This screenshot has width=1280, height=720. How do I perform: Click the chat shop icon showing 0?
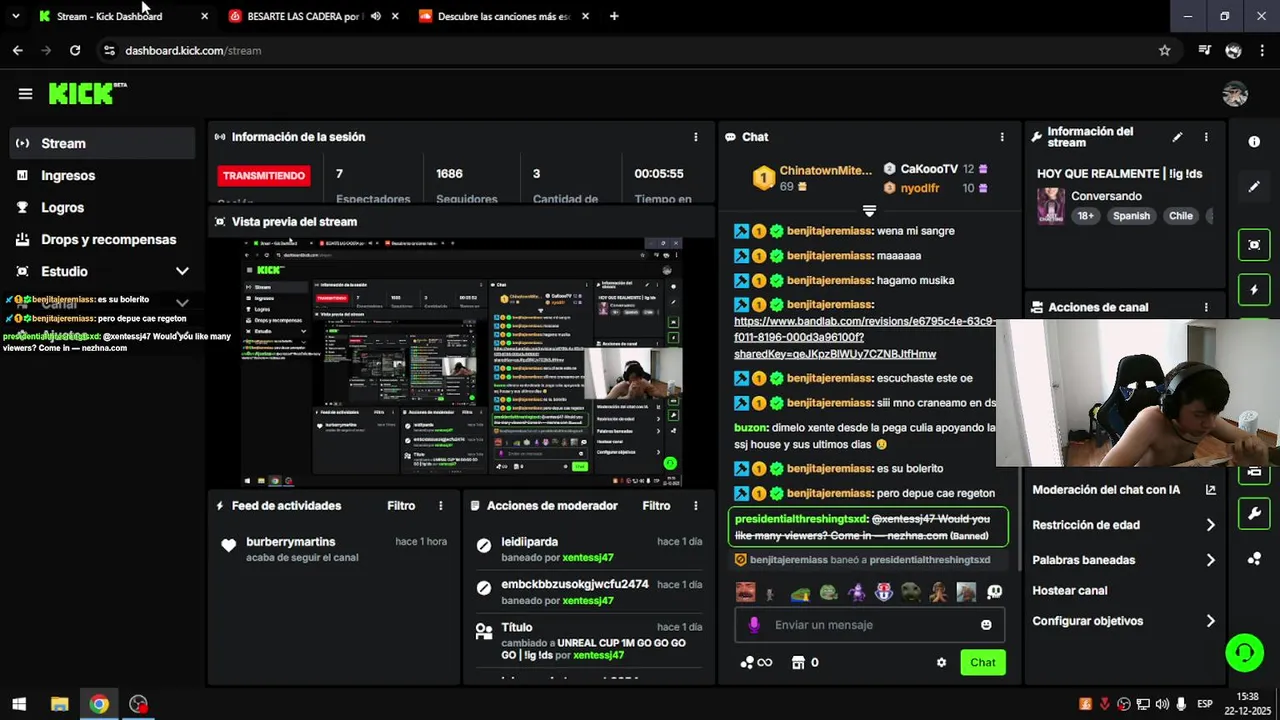coord(806,662)
